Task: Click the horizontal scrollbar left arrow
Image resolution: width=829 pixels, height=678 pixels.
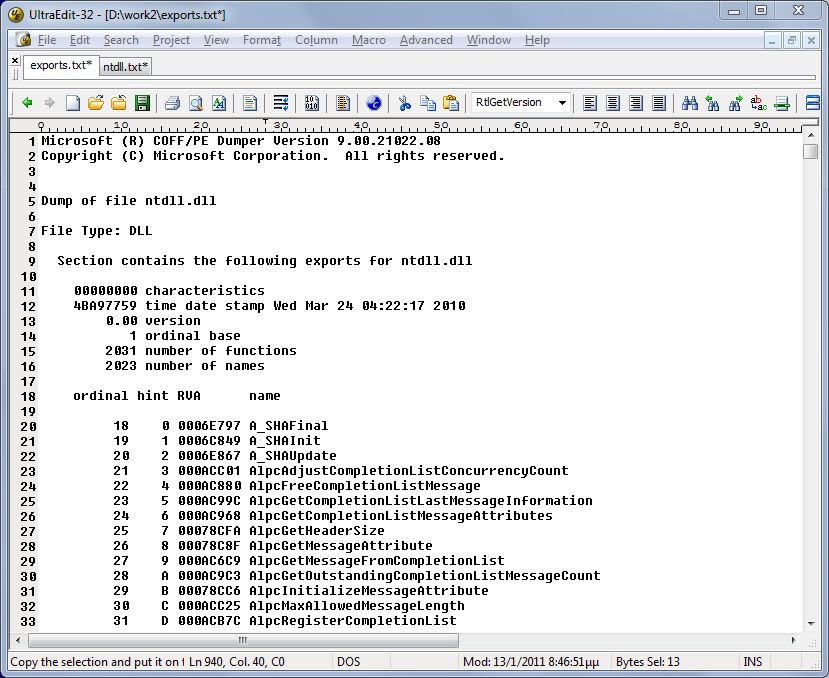Action: (x=19, y=640)
